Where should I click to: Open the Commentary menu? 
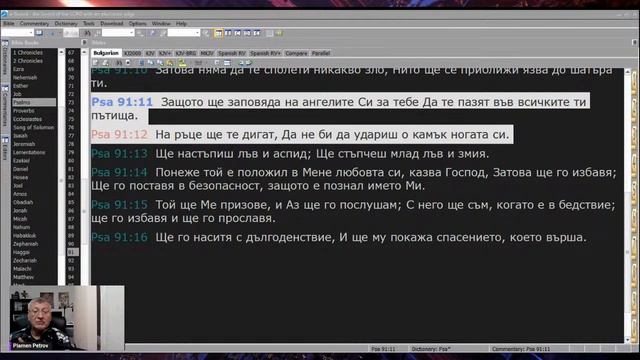click(x=34, y=24)
